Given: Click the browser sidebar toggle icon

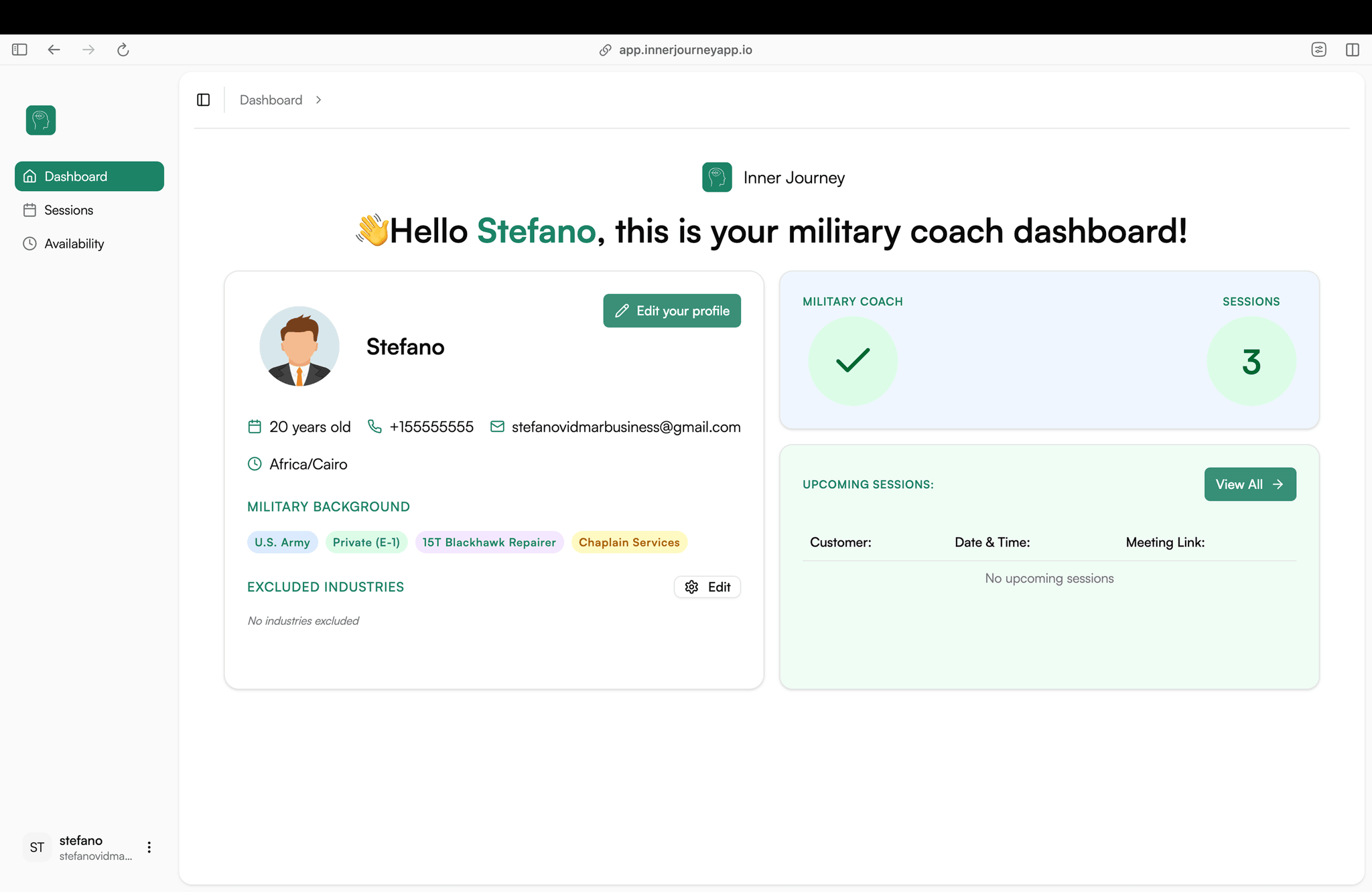Looking at the screenshot, I should coord(19,50).
